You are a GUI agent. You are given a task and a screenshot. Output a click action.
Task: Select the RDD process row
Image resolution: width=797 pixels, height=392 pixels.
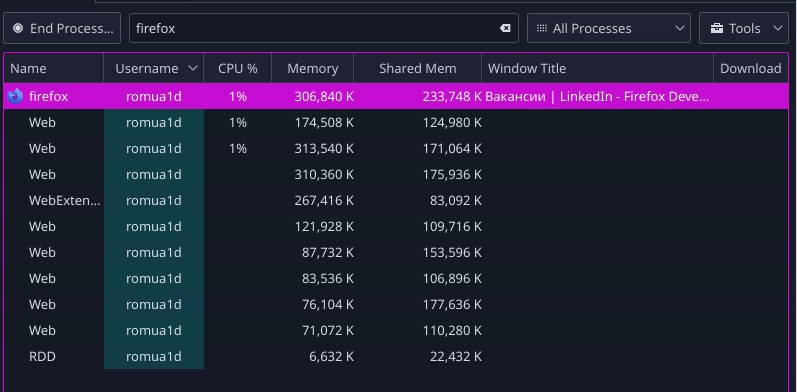click(x=396, y=356)
